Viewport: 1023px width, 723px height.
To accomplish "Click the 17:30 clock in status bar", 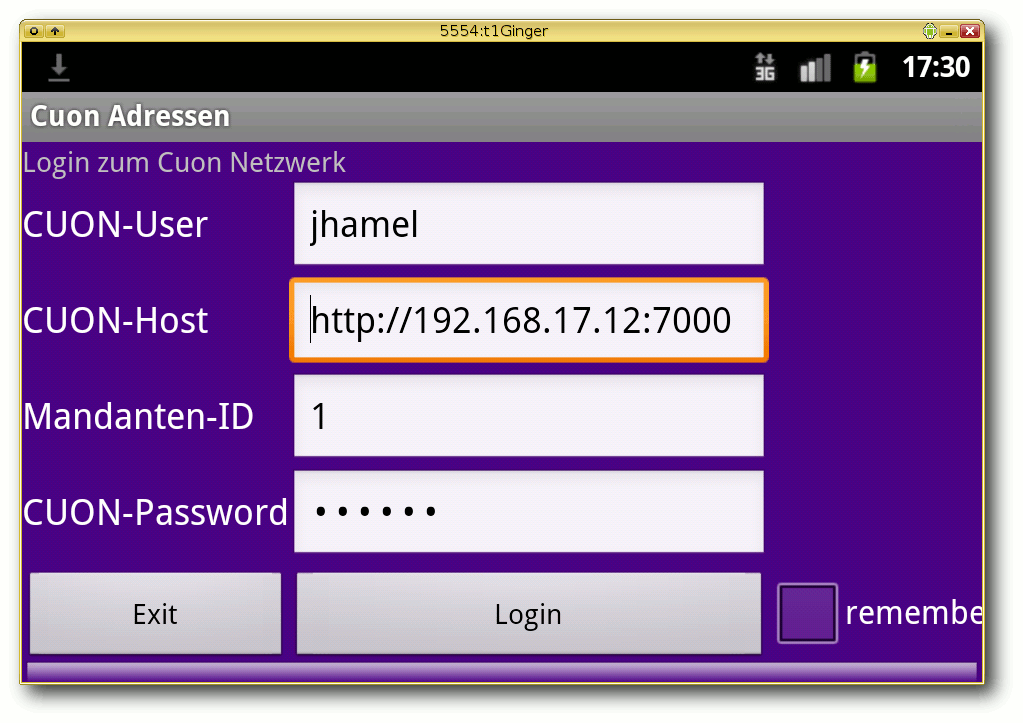I will 935,67.
